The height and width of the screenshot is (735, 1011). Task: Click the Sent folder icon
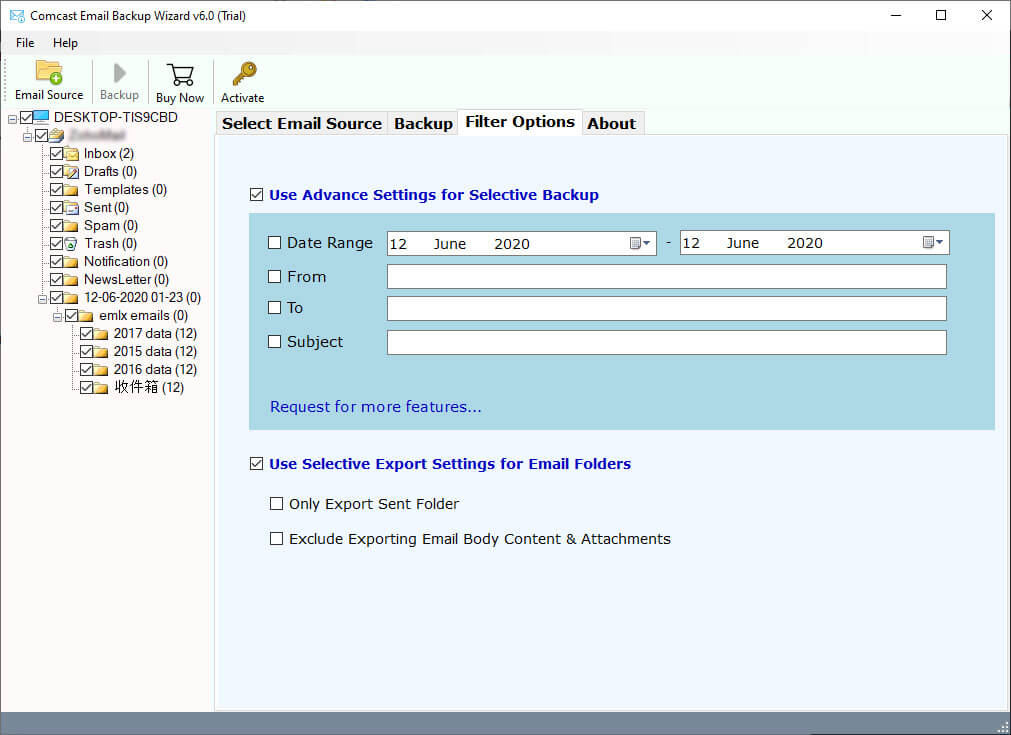click(72, 208)
